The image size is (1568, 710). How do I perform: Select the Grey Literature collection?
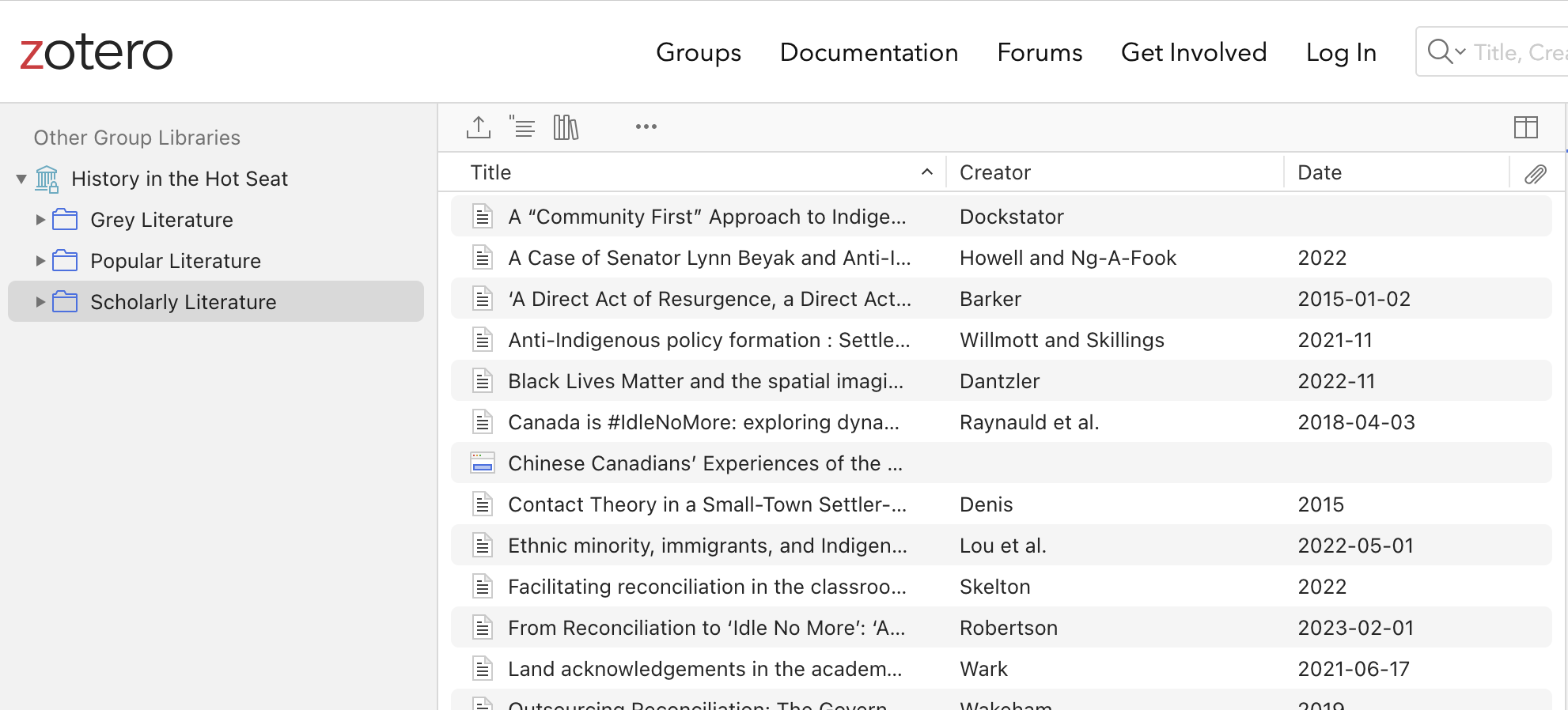tap(161, 220)
